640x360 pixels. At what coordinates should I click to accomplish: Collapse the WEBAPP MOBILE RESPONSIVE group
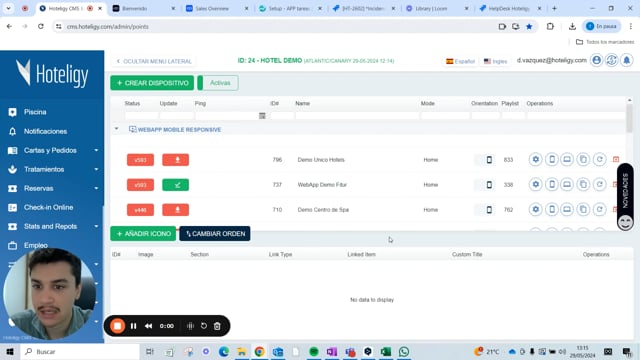pyautogui.click(x=116, y=129)
